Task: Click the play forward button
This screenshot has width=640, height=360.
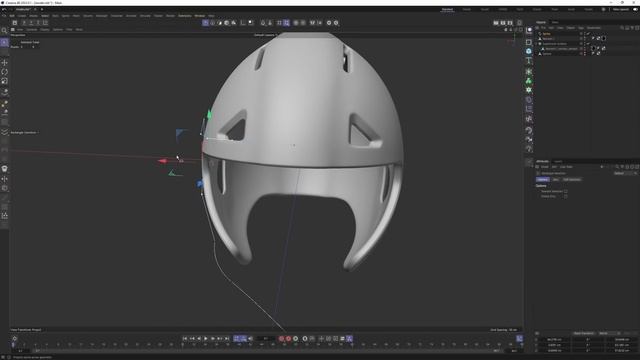Action: [x=205, y=338]
